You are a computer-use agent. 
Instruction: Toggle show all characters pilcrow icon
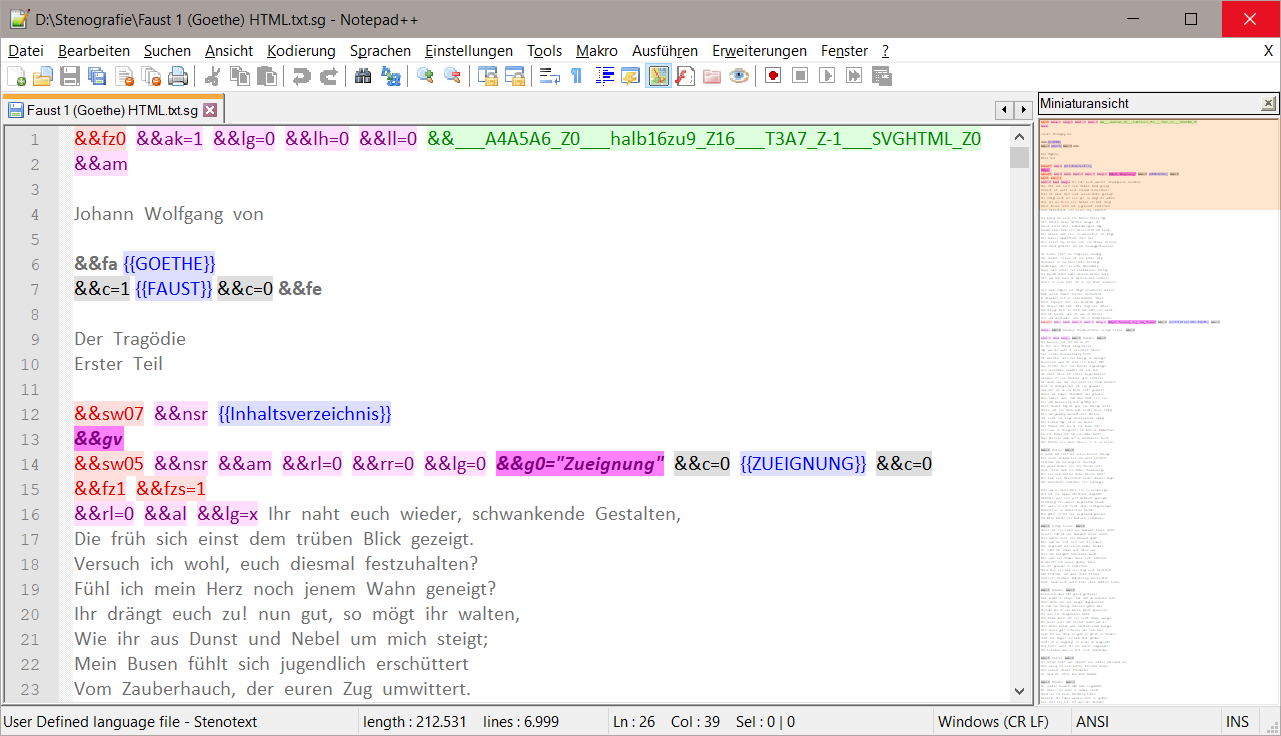click(576, 76)
